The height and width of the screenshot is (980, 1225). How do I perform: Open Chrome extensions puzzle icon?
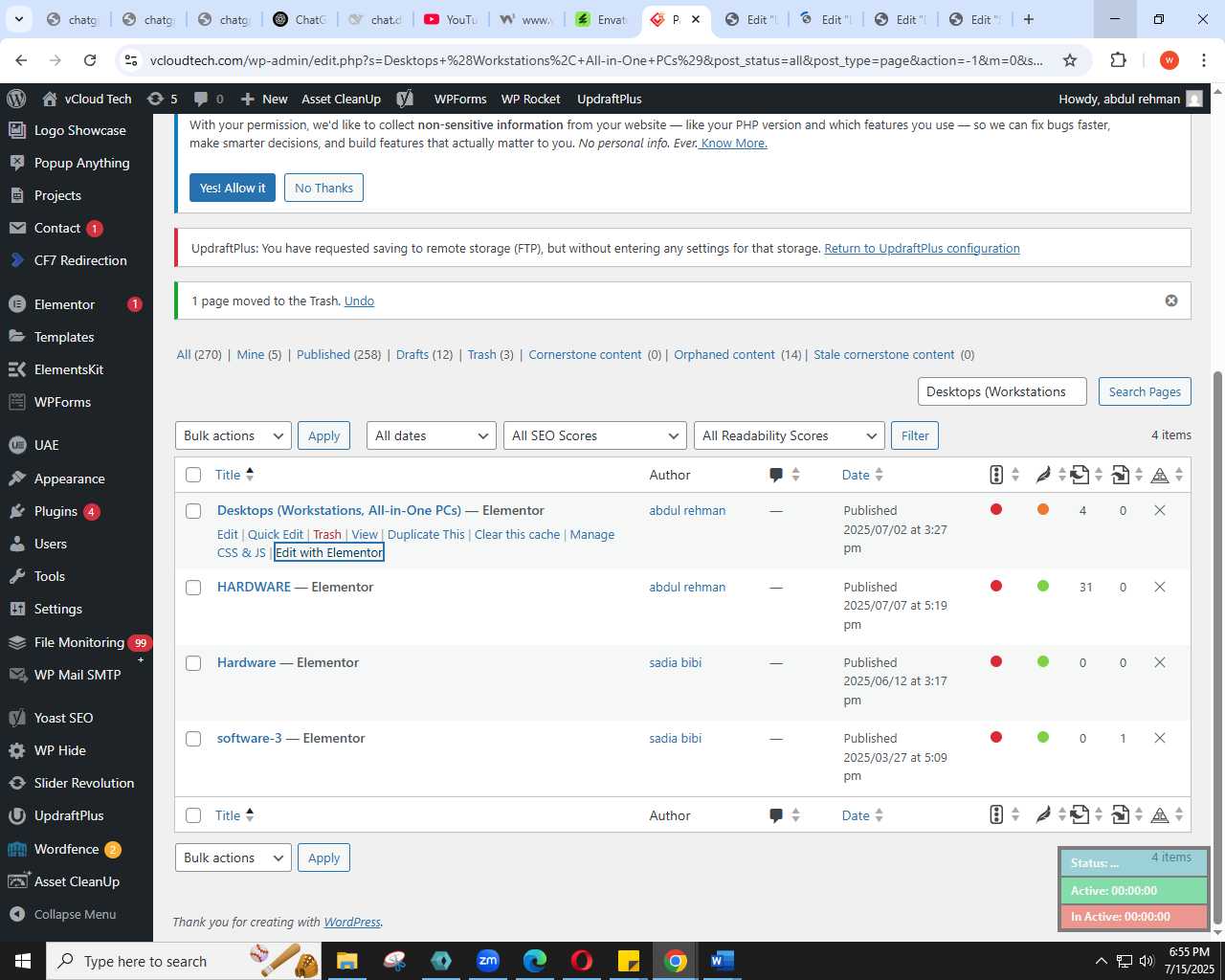[x=1118, y=60]
